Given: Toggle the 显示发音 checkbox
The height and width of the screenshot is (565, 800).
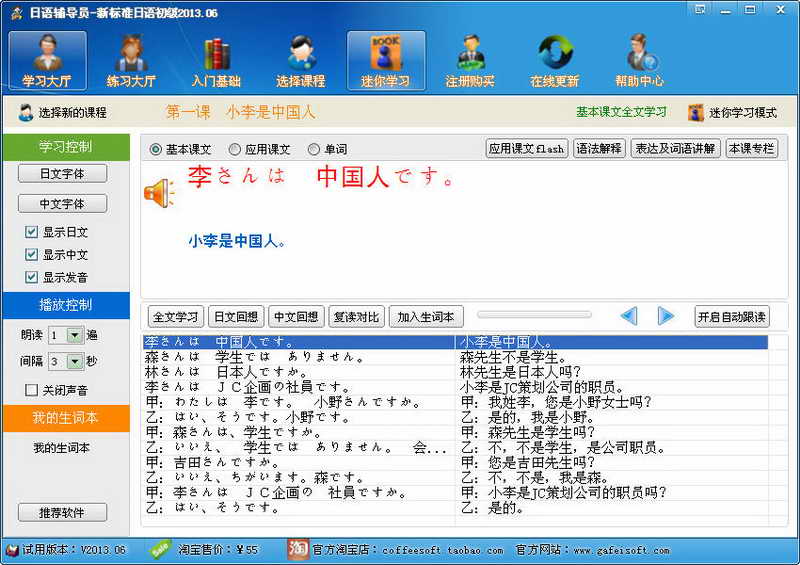Looking at the screenshot, I should [31, 277].
